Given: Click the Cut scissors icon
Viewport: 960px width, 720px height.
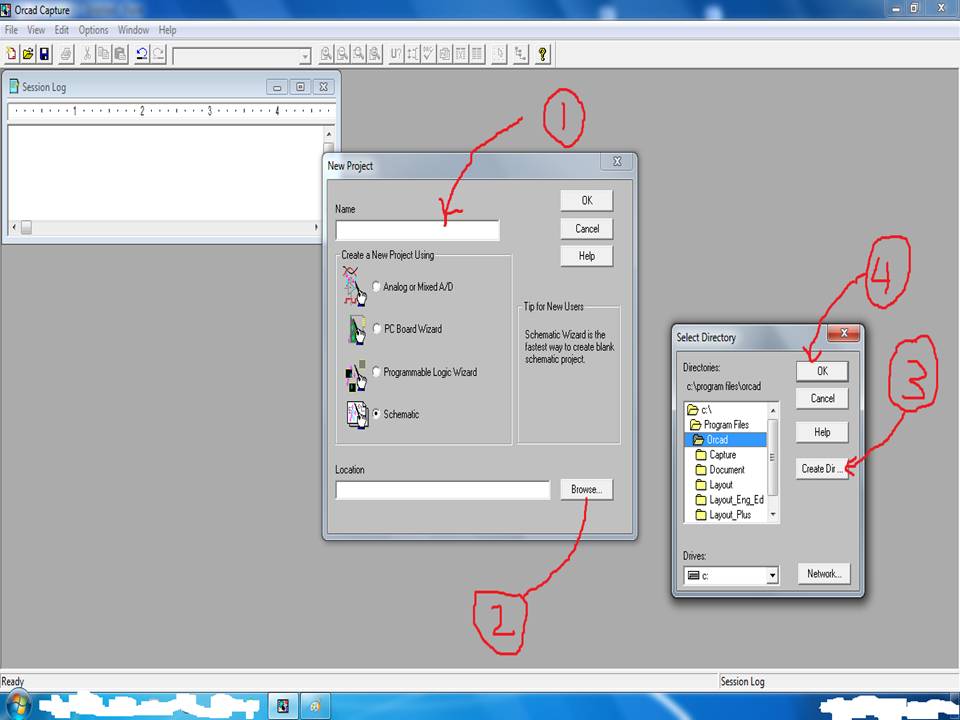Looking at the screenshot, I should [88, 54].
